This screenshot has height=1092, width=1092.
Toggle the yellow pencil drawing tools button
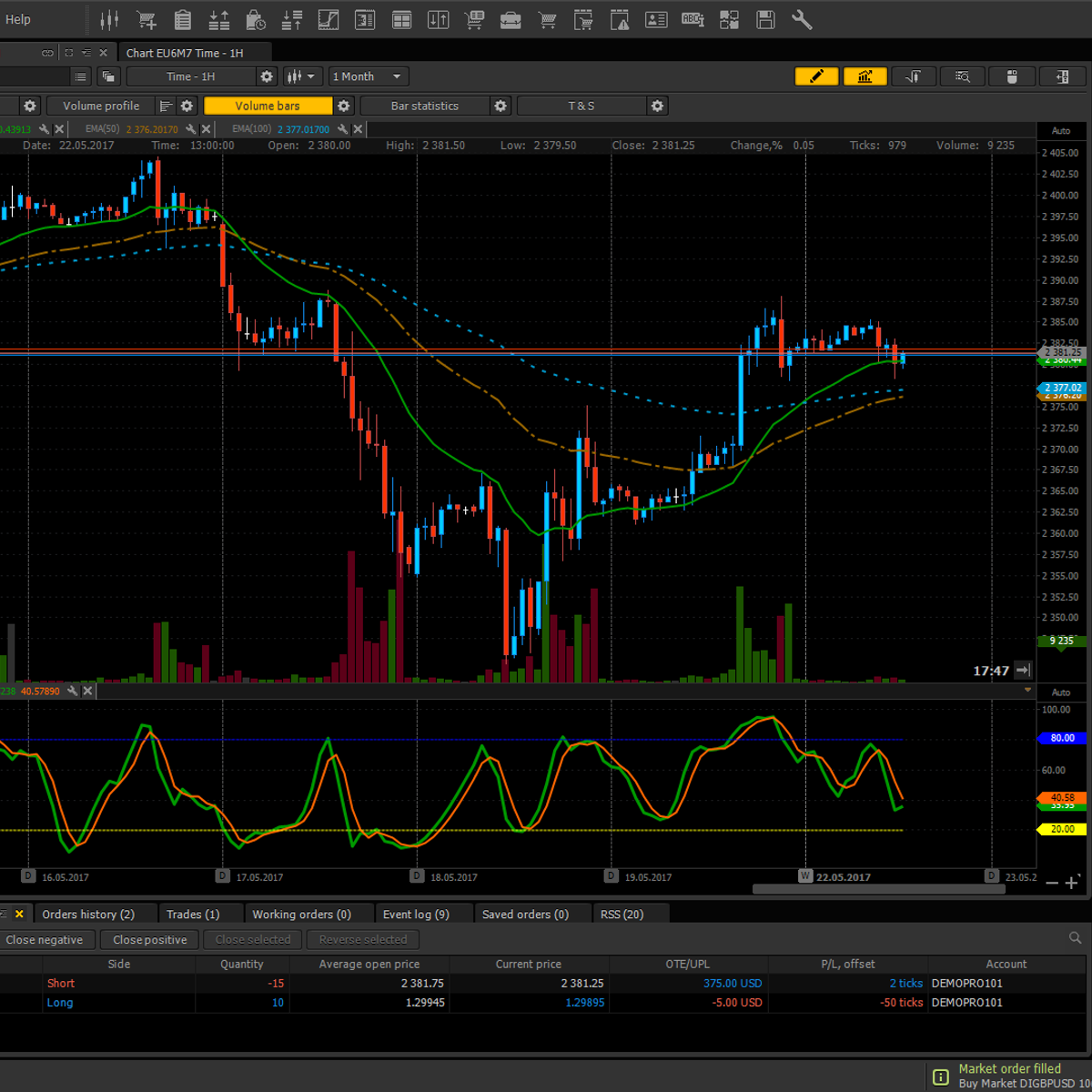tap(816, 76)
